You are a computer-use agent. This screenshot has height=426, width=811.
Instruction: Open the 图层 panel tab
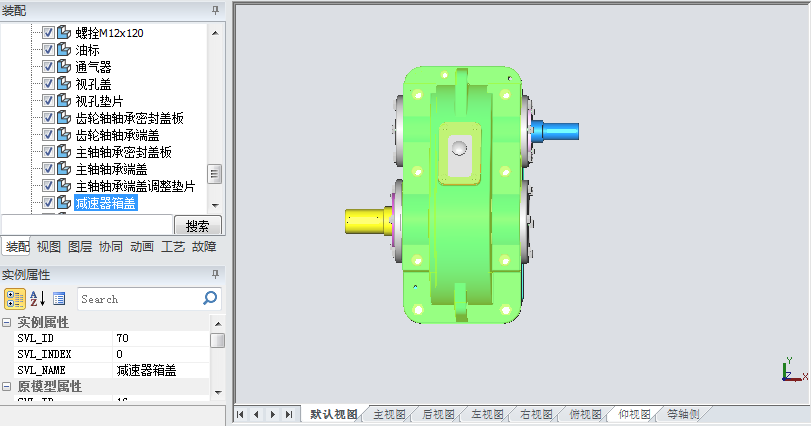[x=79, y=247]
